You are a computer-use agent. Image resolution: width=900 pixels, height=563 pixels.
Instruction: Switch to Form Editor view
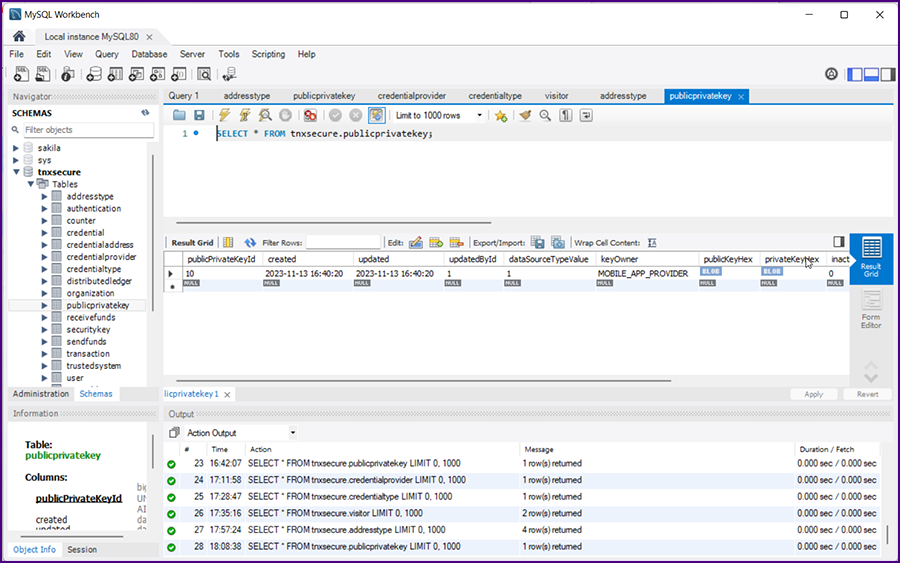[x=871, y=309]
